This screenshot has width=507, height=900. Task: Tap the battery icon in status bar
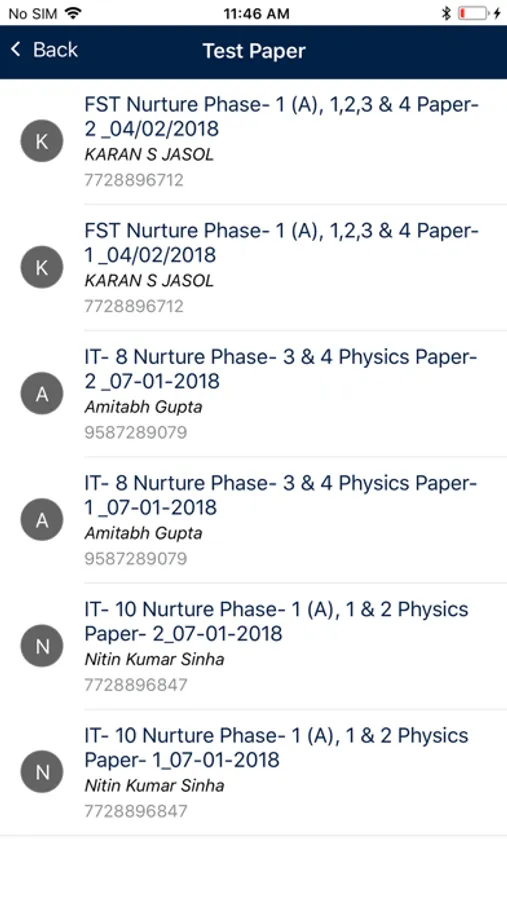tap(474, 13)
